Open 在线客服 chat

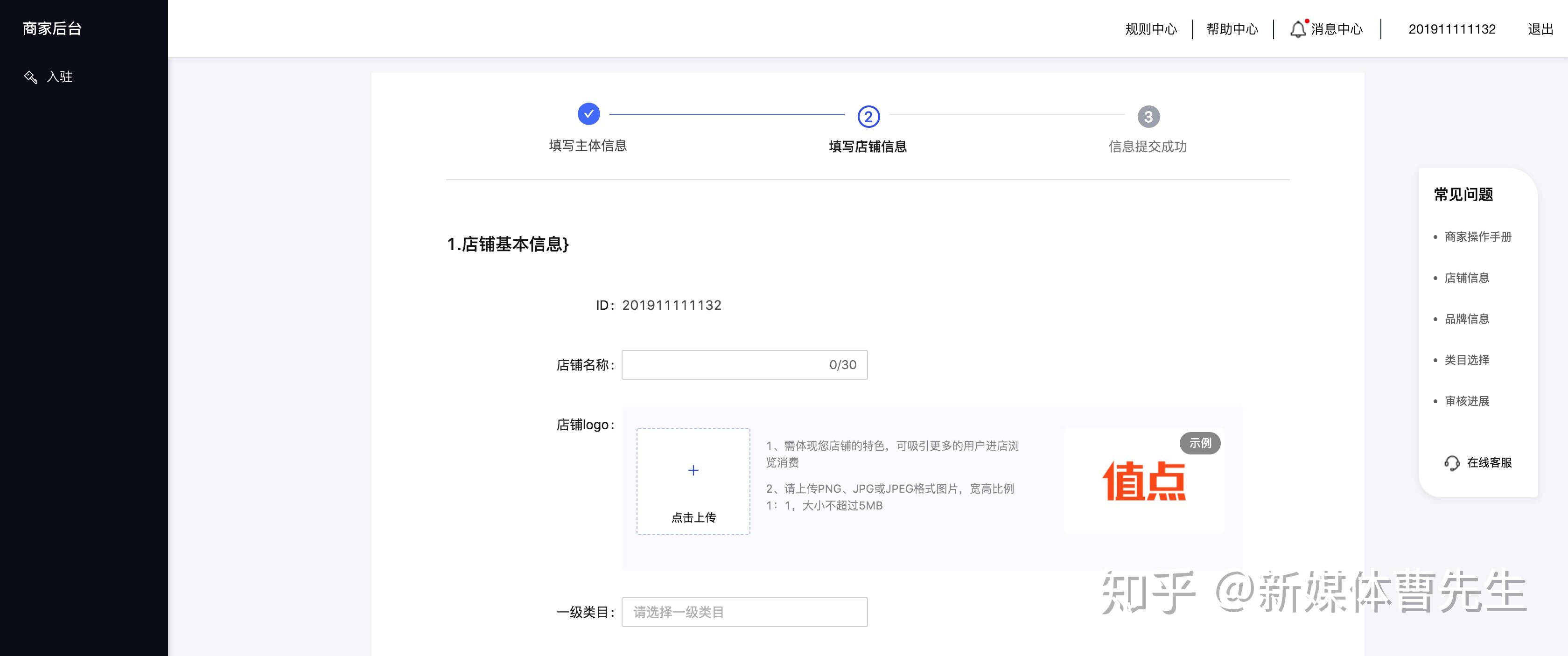tap(1490, 462)
